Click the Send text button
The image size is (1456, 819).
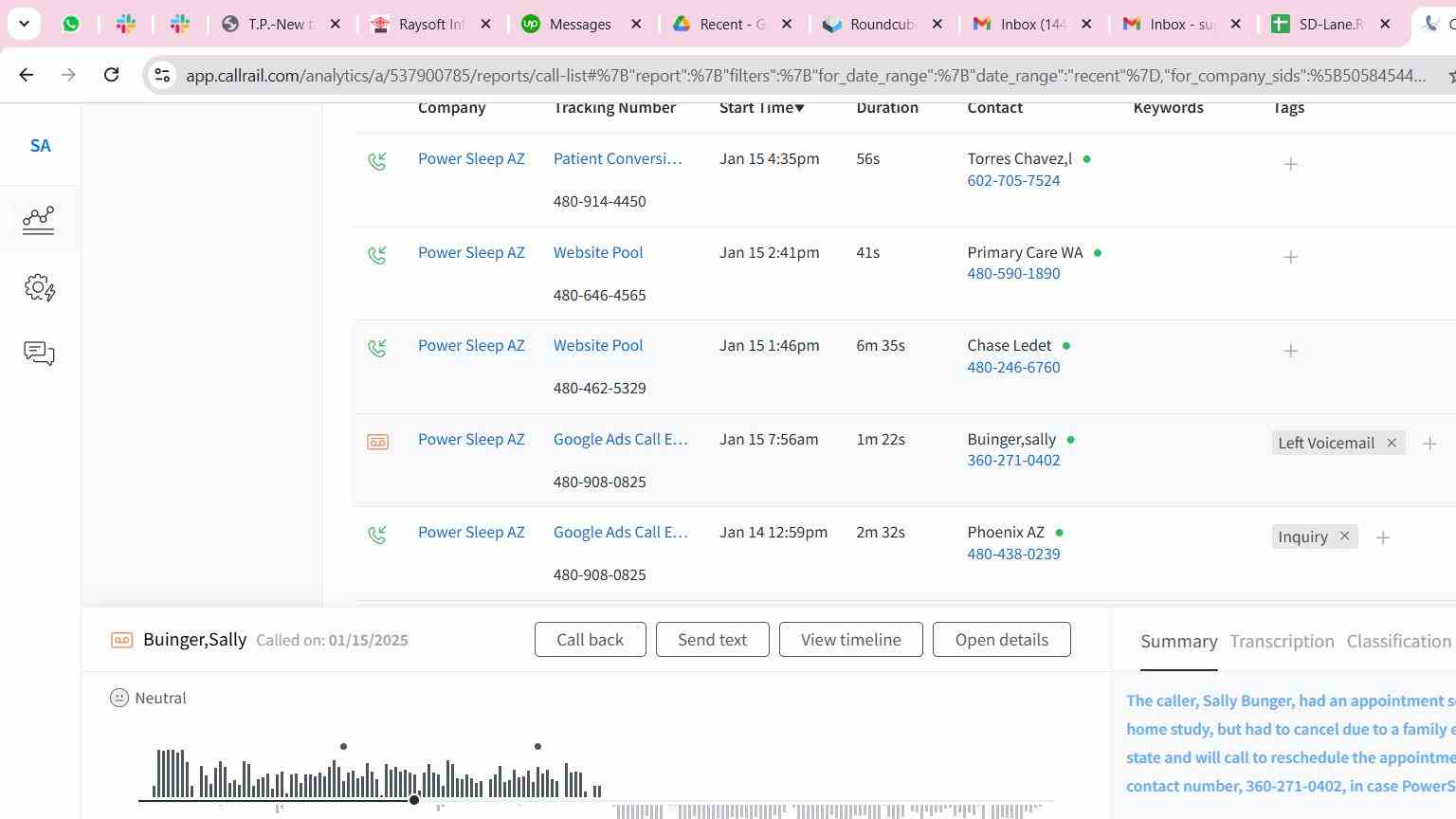(x=712, y=640)
